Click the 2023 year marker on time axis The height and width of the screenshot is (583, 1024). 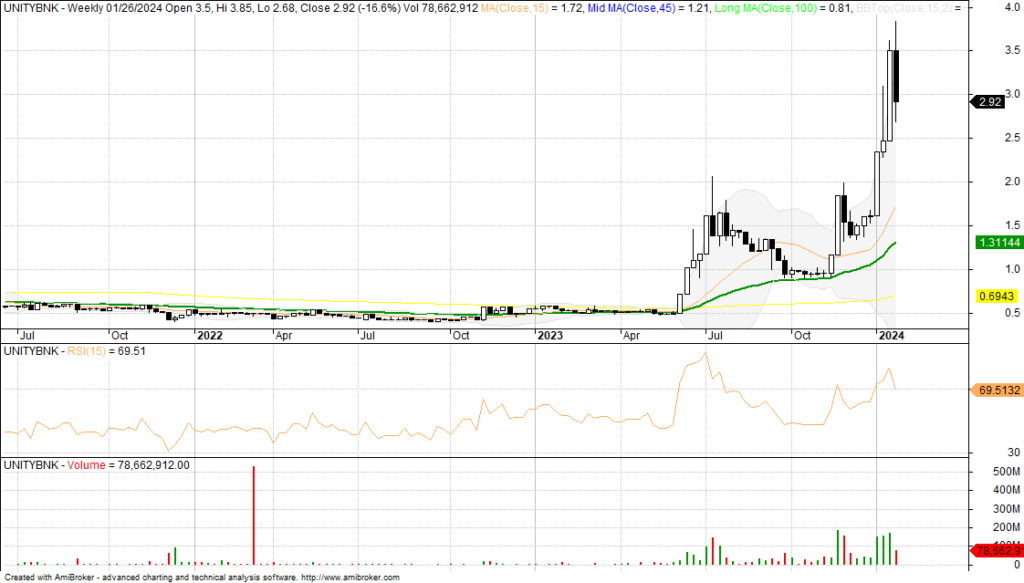[550, 336]
